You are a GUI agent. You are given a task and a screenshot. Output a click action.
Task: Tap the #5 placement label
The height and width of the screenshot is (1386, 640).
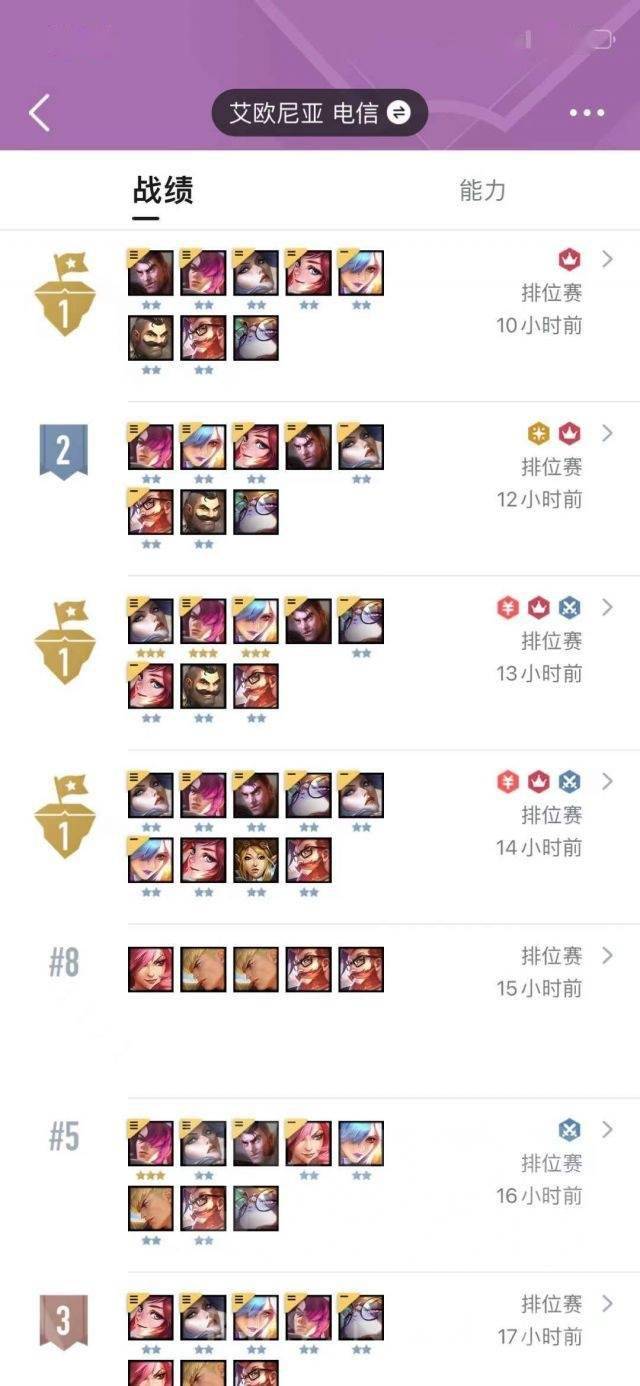tap(63, 1137)
